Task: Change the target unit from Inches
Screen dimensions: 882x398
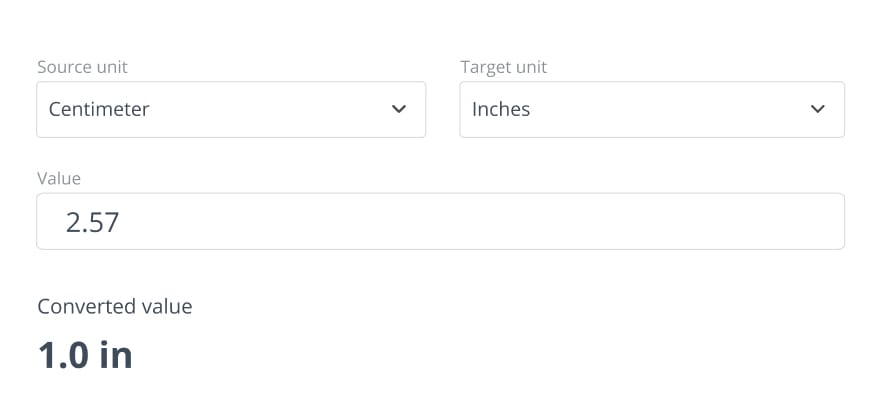Action: (x=652, y=109)
